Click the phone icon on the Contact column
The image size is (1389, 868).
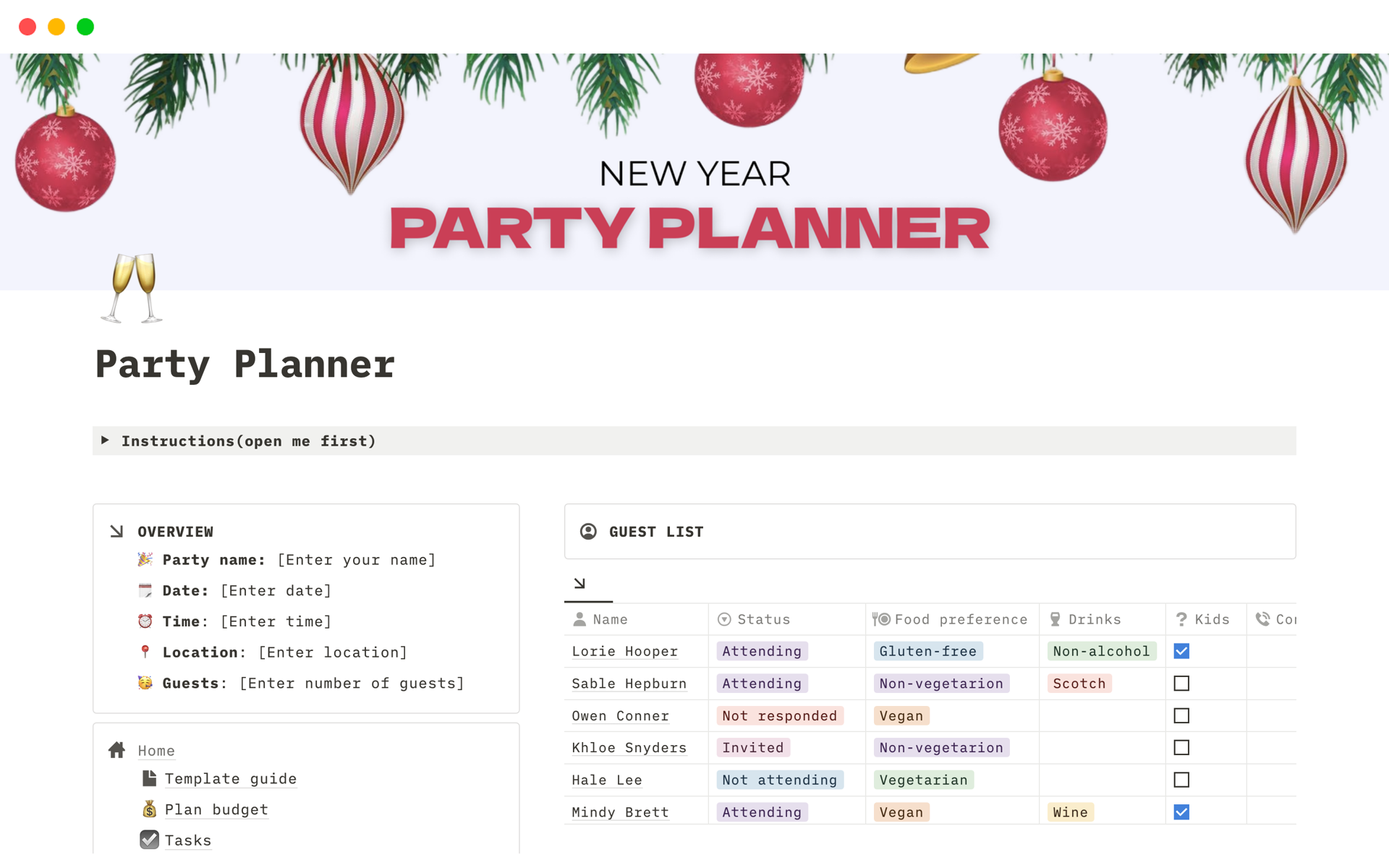tap(1262, 619)
